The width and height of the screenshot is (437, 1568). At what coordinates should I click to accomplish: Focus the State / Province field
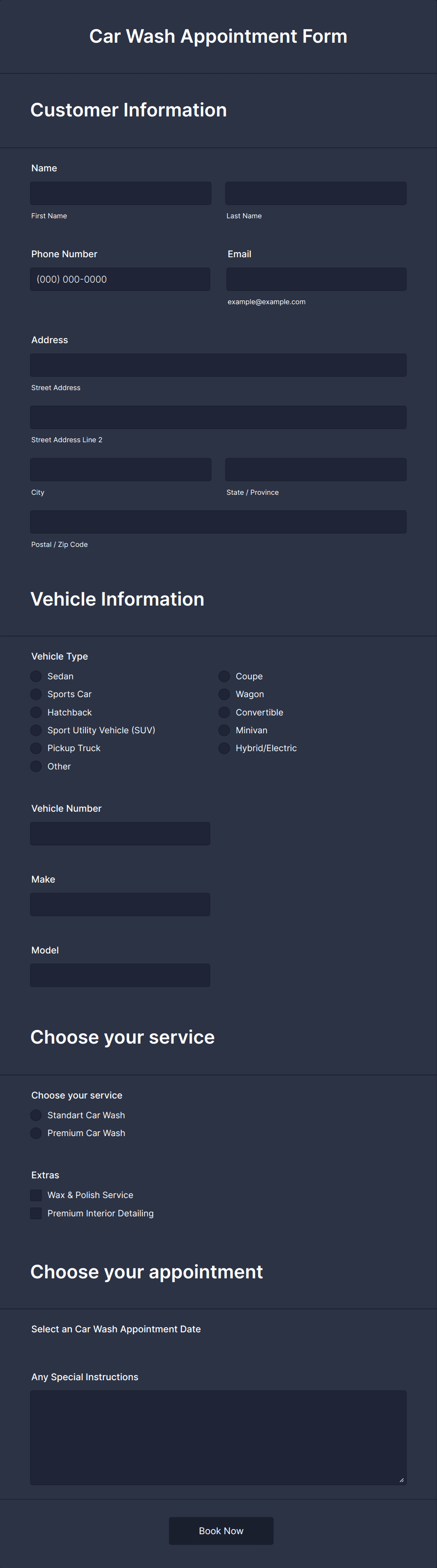[x=316, y=470]
